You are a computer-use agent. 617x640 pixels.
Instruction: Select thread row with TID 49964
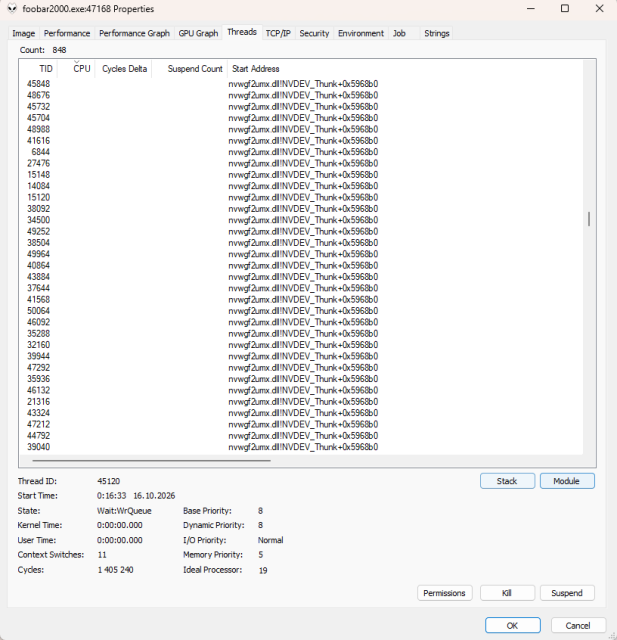pyautogui.click(x=301, y=254)
